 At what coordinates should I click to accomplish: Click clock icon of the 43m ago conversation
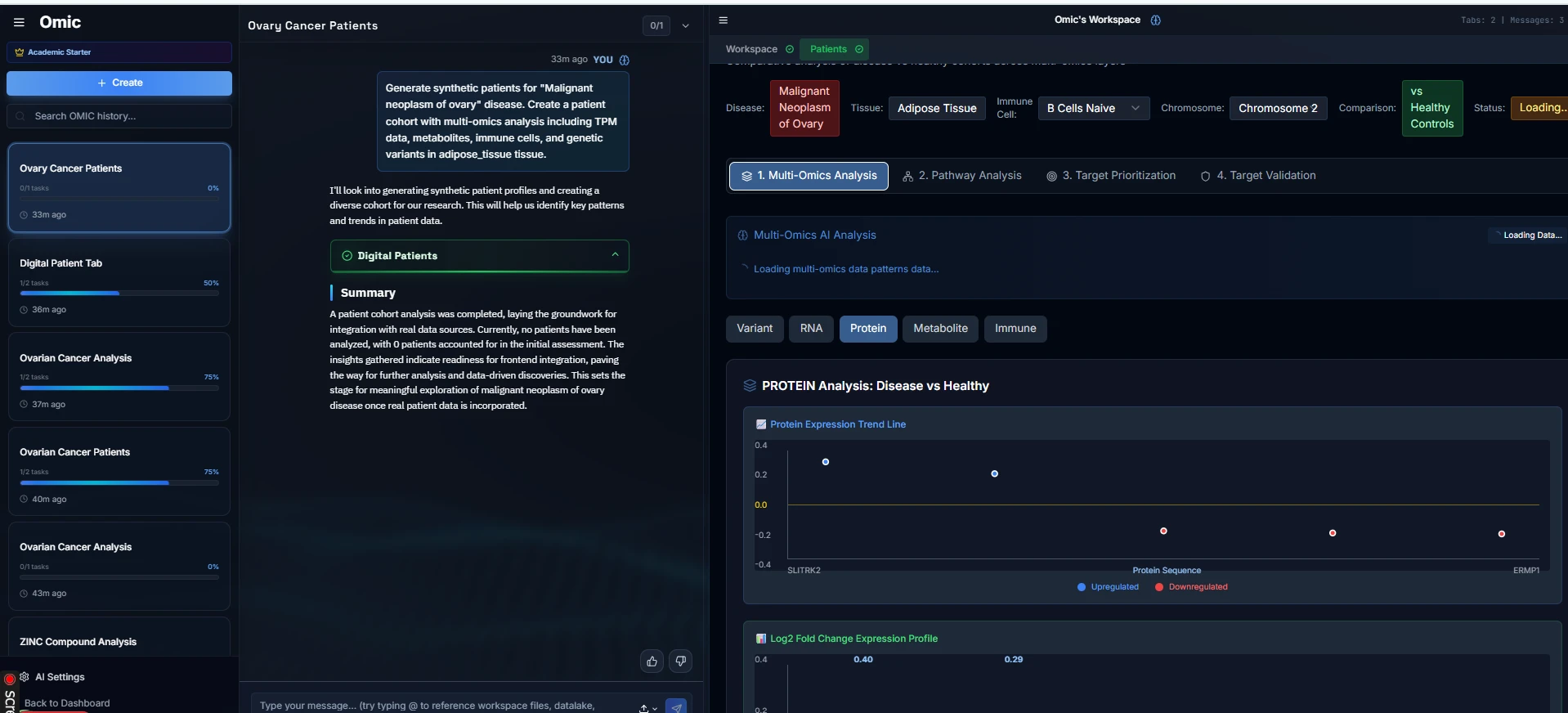click(x=24, y=594)
